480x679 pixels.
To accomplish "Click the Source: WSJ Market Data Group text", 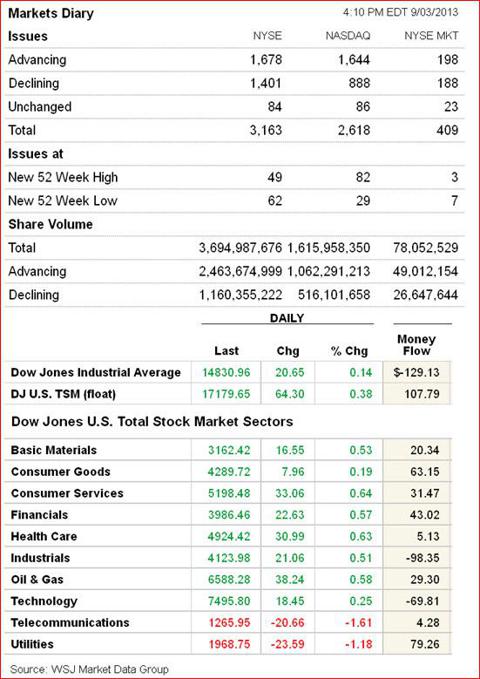I will click(89, 669).
